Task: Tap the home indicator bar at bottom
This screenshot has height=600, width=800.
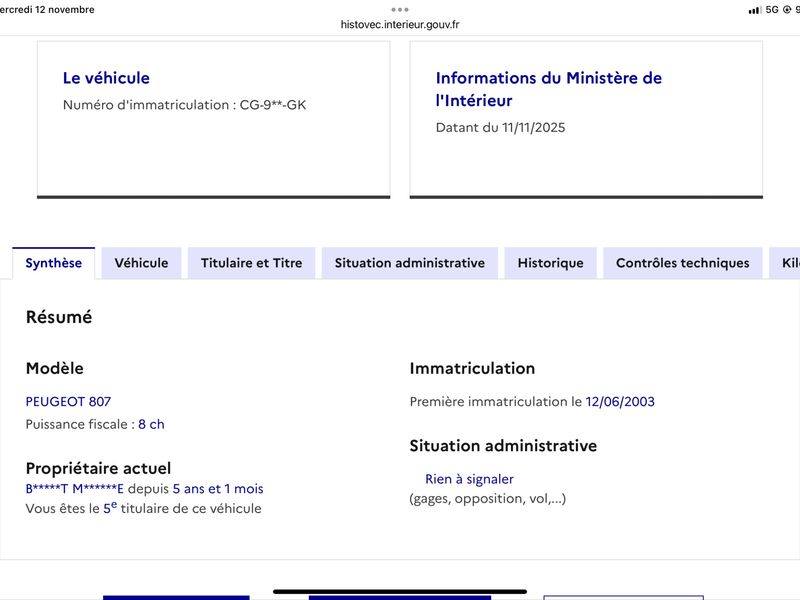Action: point(400,592)
